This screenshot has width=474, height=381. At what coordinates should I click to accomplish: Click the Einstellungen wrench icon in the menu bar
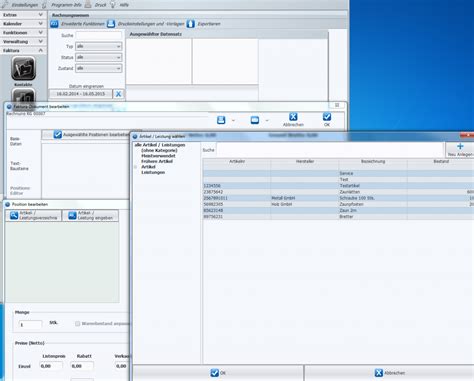(x=5, y=5)
